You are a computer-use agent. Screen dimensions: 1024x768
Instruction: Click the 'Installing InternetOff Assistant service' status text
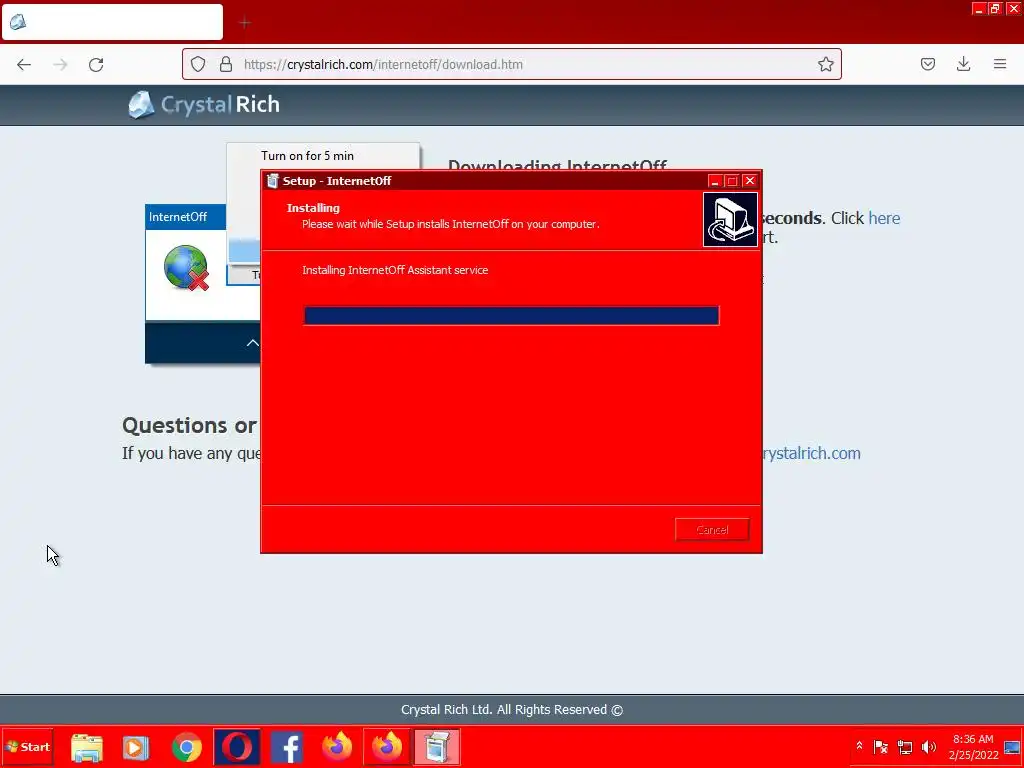[x=395, y=270]
